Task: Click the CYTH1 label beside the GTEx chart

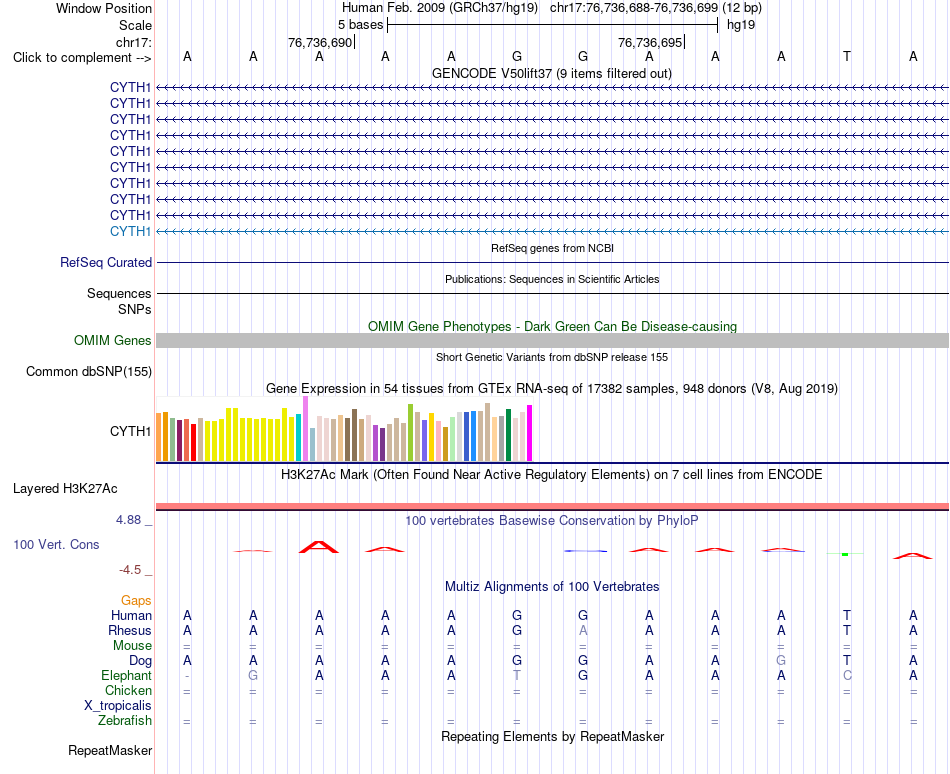Action: click(x=130, y=431)
